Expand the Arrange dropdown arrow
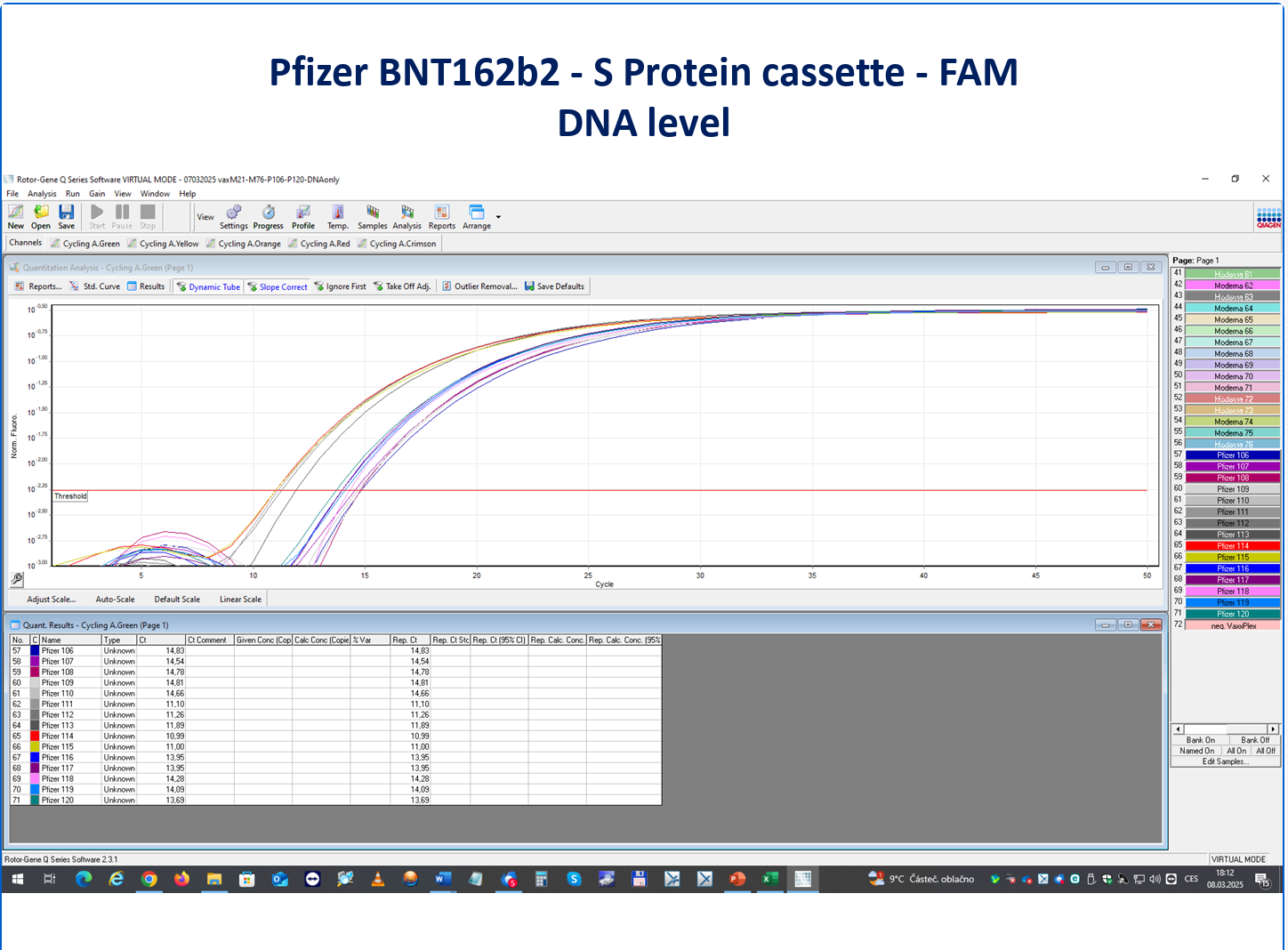Image resolution: width=1288 pixels, height=950 pixels. pos(498,217)
